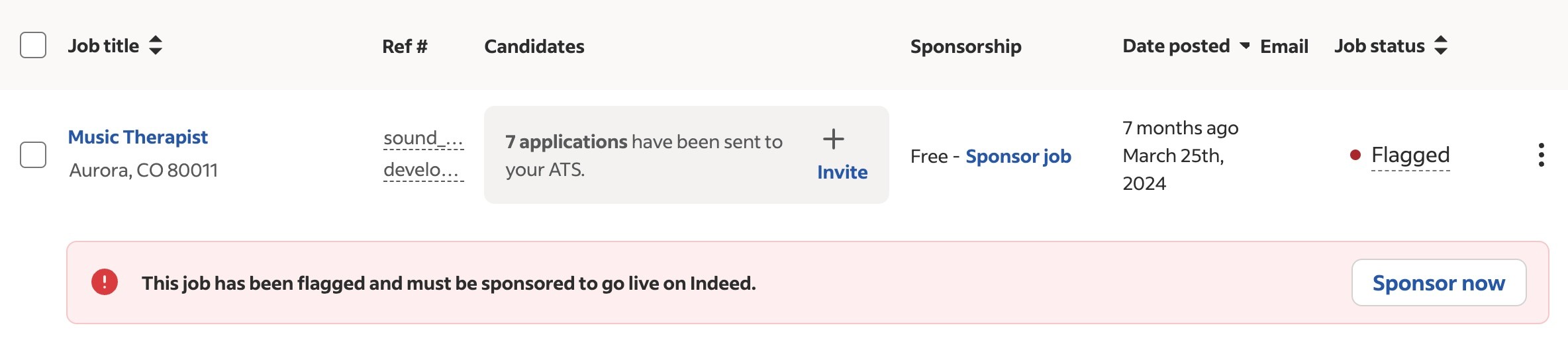Click the Sponsor job link
Viewport: 1568px width, 348px height.
coord(1018,156)
